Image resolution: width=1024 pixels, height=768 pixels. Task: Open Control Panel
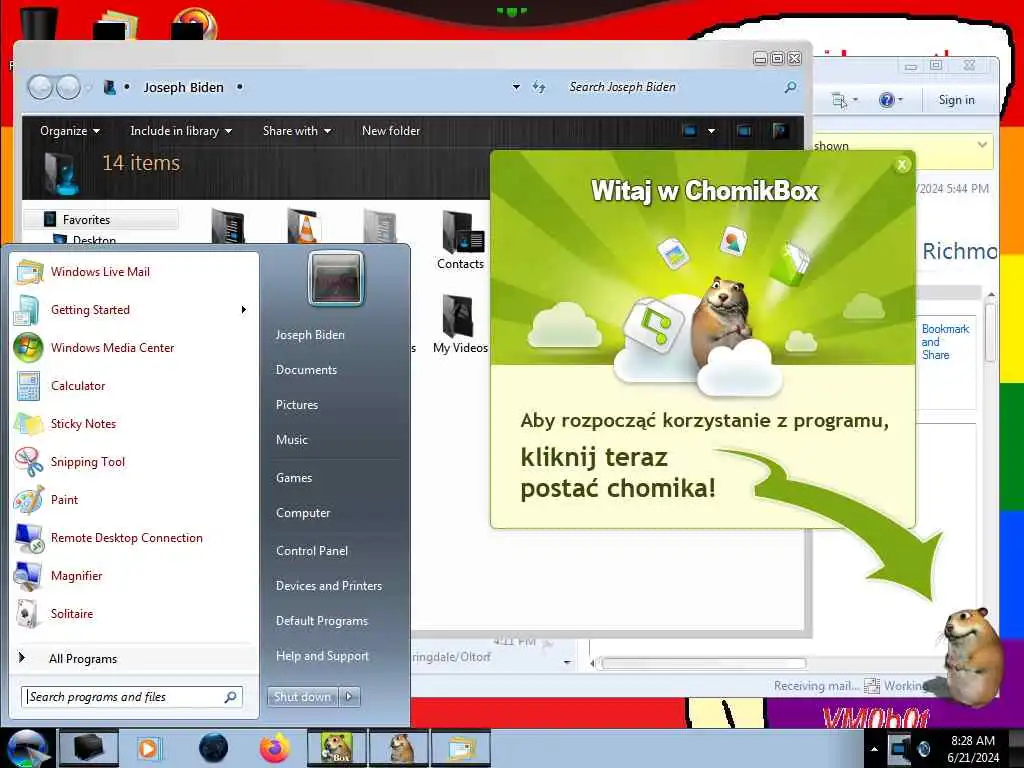312,551
